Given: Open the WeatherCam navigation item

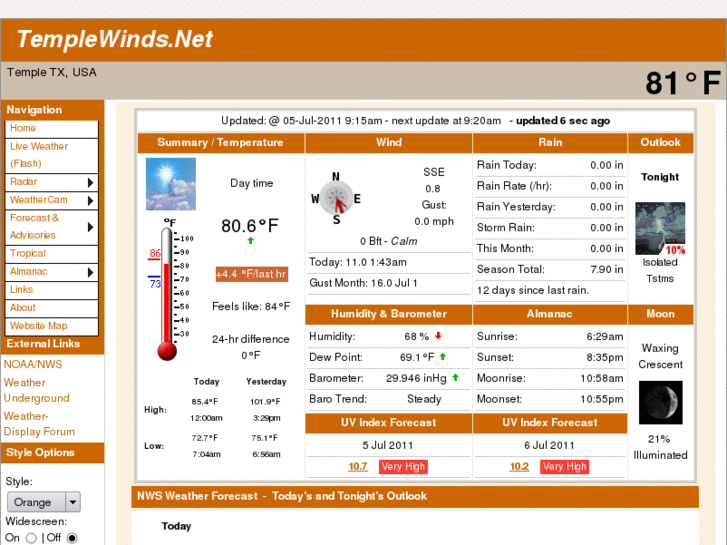Looking at the screenshot, I should (51, 200).
